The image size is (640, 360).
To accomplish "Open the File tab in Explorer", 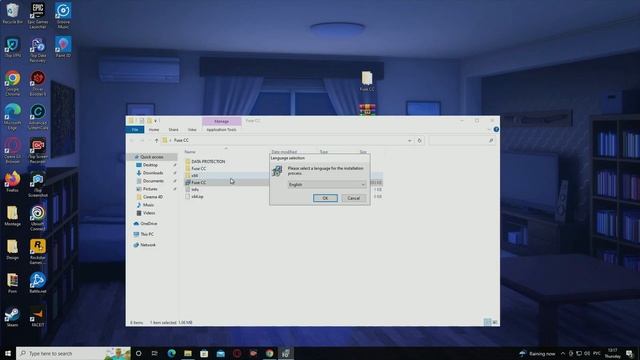I will pos(135,129).
